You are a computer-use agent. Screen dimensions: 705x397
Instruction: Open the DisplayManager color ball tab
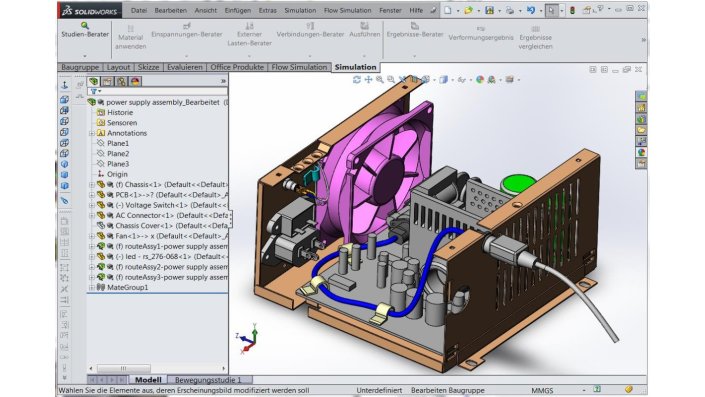pos(135,81)
